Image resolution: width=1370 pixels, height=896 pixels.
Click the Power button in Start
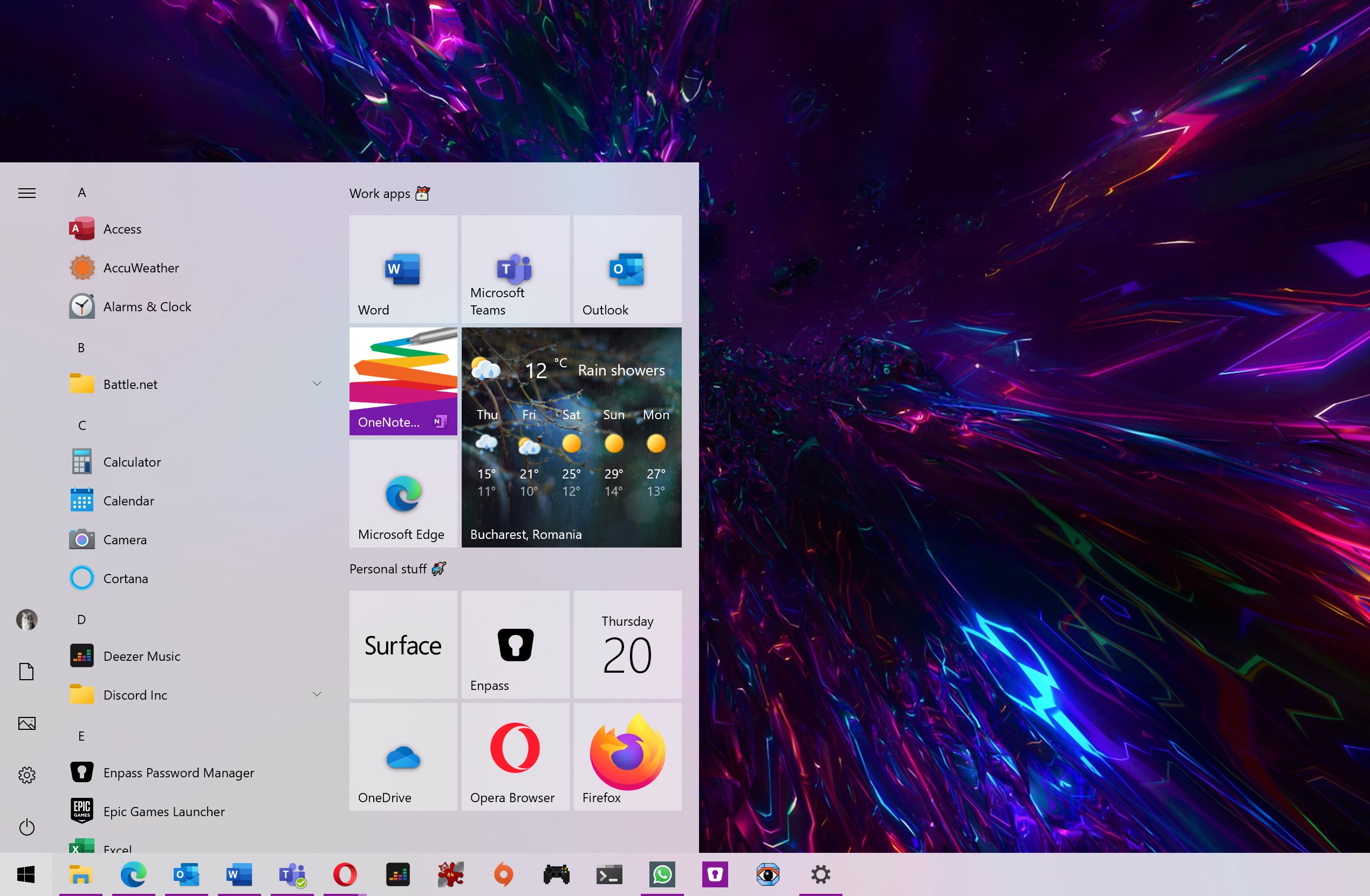26,827
